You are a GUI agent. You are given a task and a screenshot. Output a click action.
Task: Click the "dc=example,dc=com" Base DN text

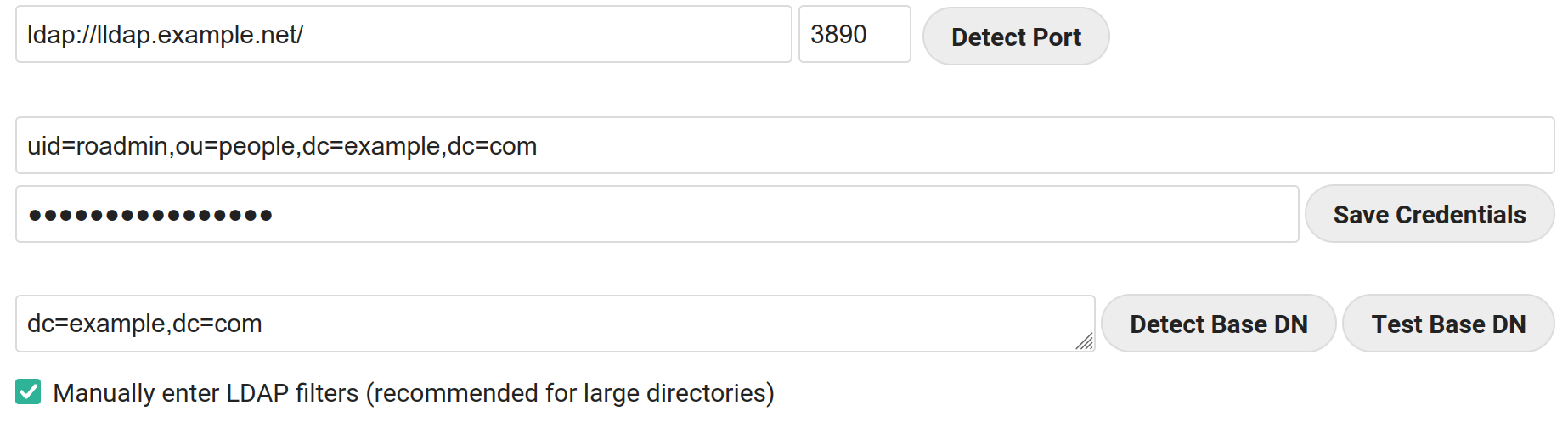click(144, 324)
